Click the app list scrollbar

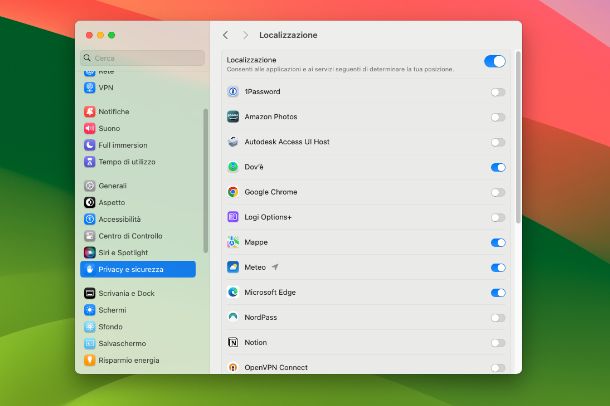tap(518, 137)
